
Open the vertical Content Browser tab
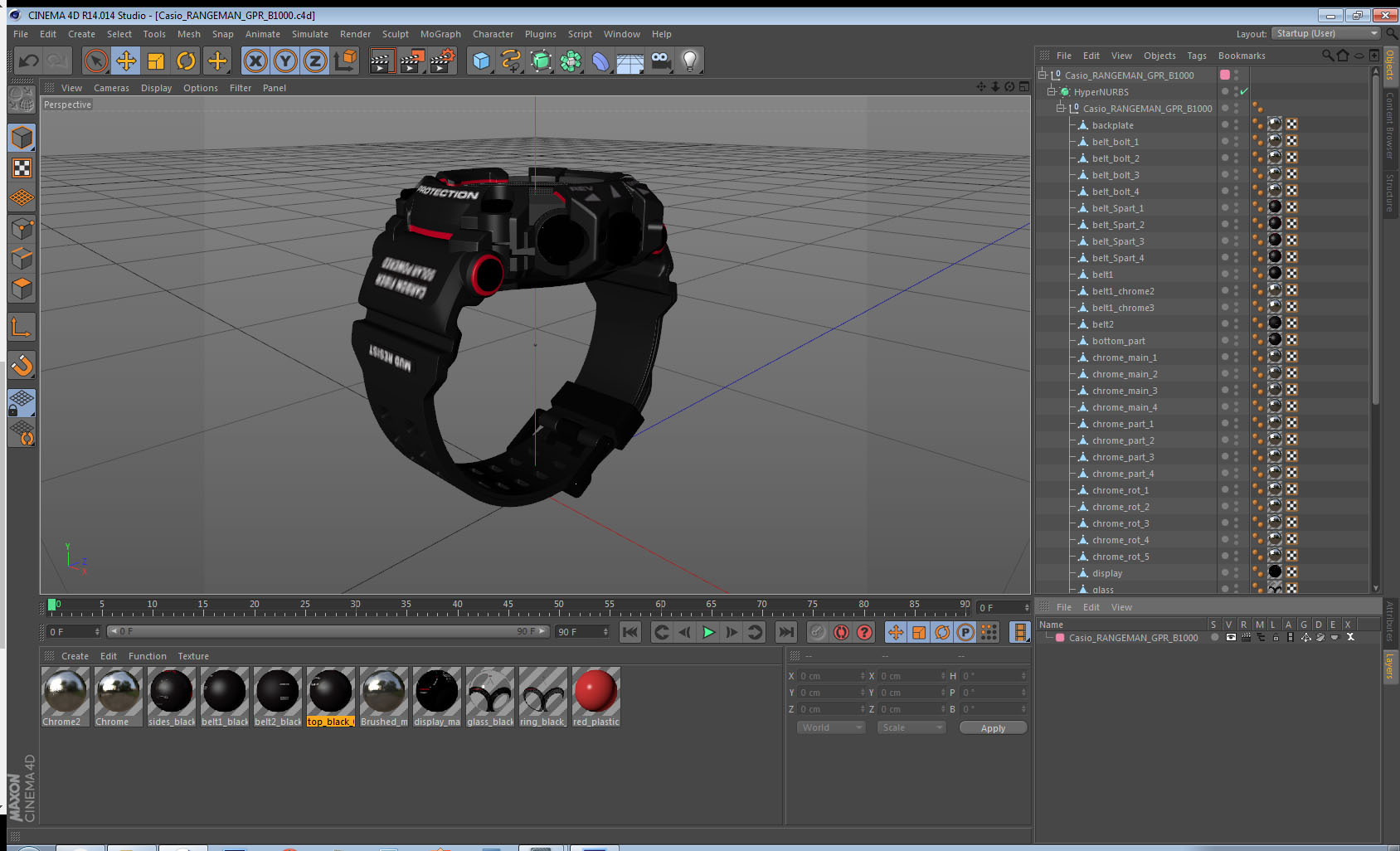(x=1389, y=125)
